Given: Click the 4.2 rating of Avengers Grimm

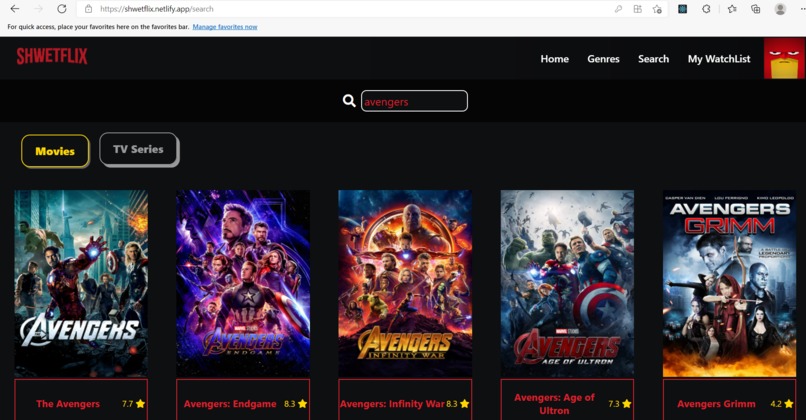Looking at the screenshot, I should (776, 404).
